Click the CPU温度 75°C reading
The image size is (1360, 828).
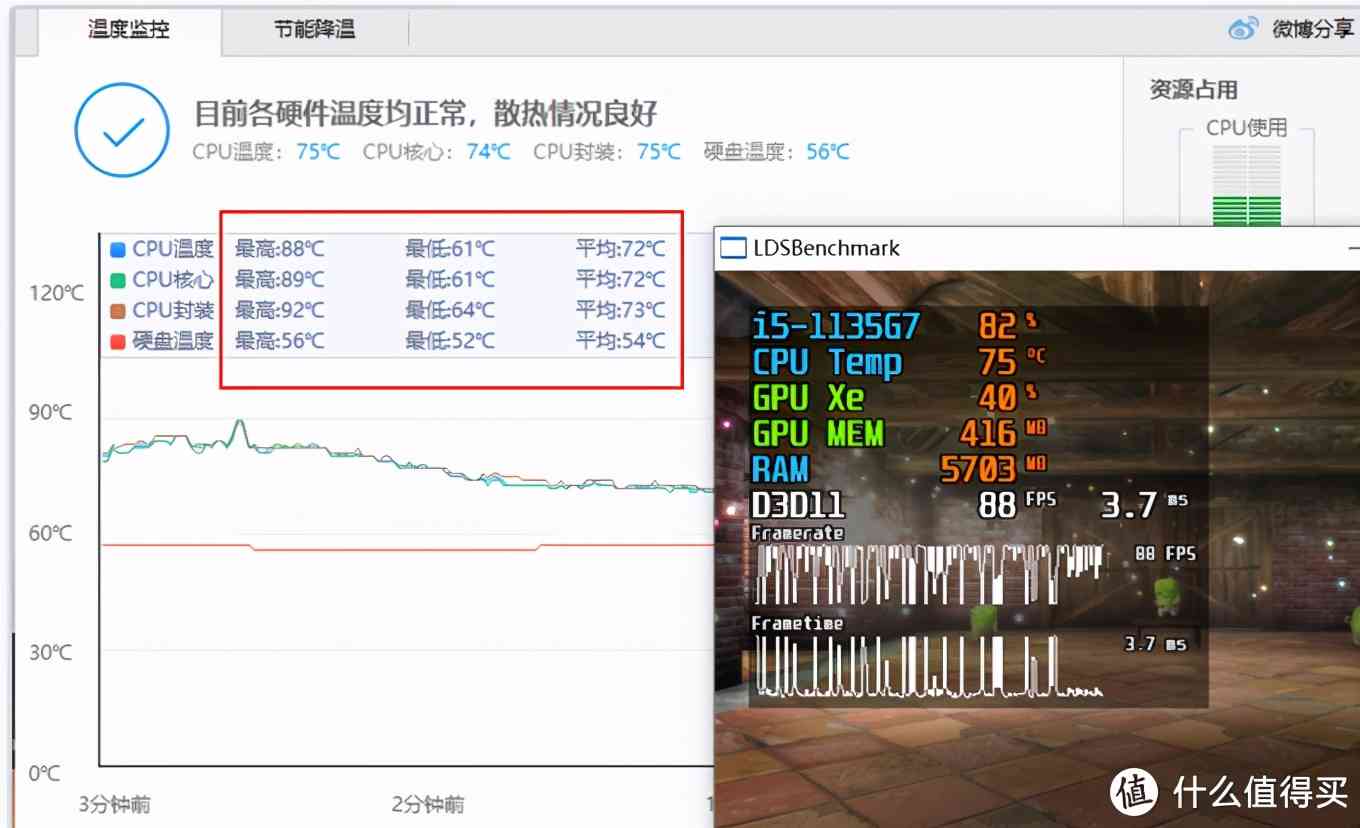[x=319, y=152]
